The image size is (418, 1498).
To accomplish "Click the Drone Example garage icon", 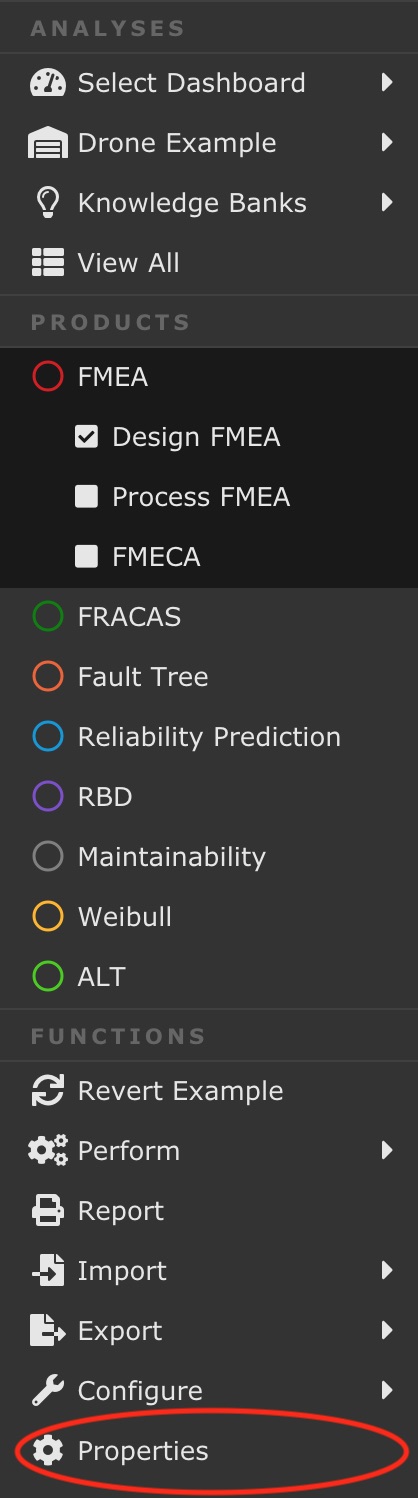I will (x=47, y=143).
